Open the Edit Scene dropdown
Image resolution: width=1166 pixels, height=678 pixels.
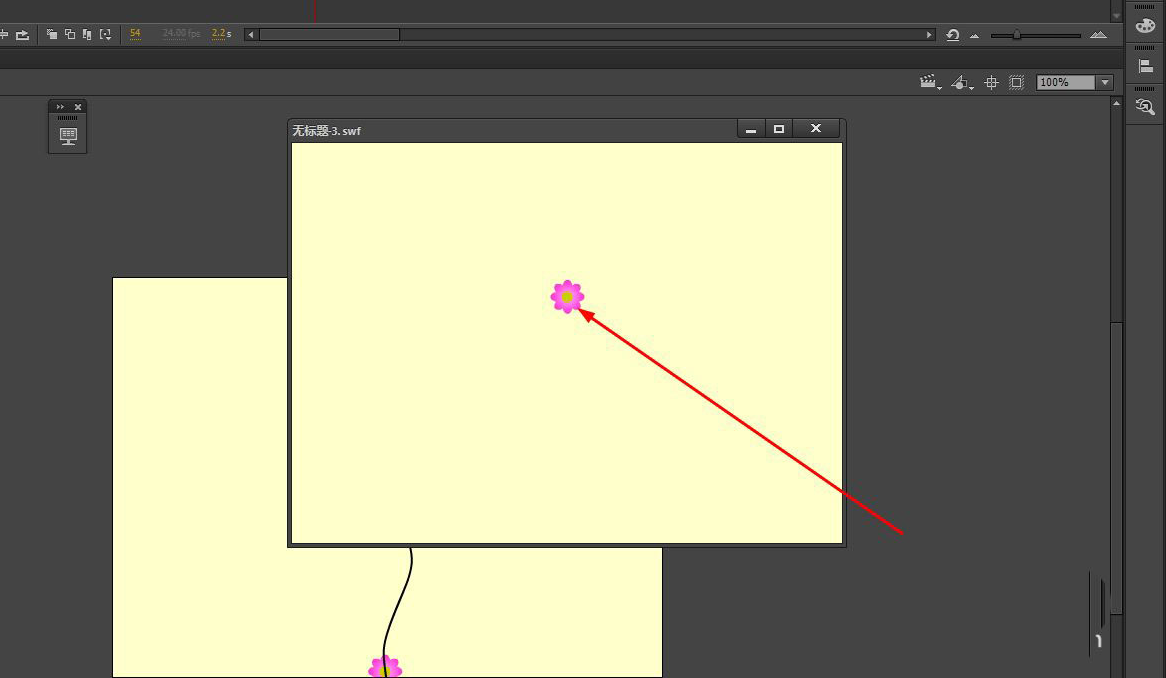[930, 83]
